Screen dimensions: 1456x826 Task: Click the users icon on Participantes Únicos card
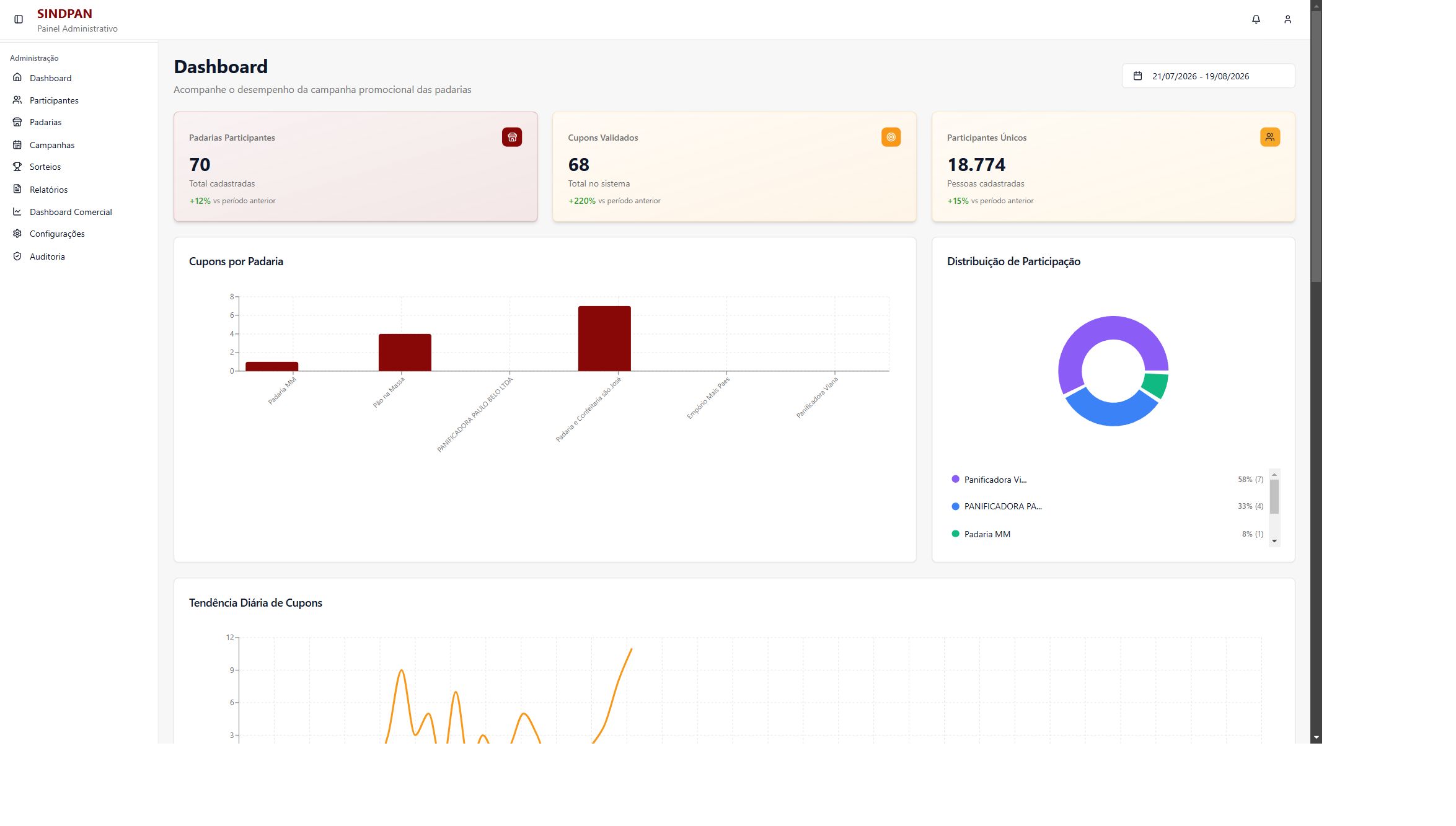point(1270,137)
